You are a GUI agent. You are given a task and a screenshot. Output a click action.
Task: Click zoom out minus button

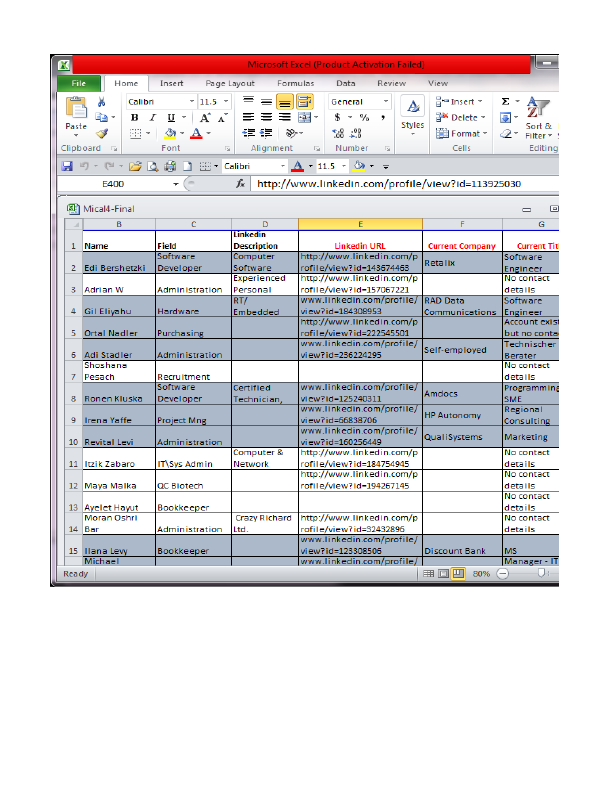[x=503, y=574]
